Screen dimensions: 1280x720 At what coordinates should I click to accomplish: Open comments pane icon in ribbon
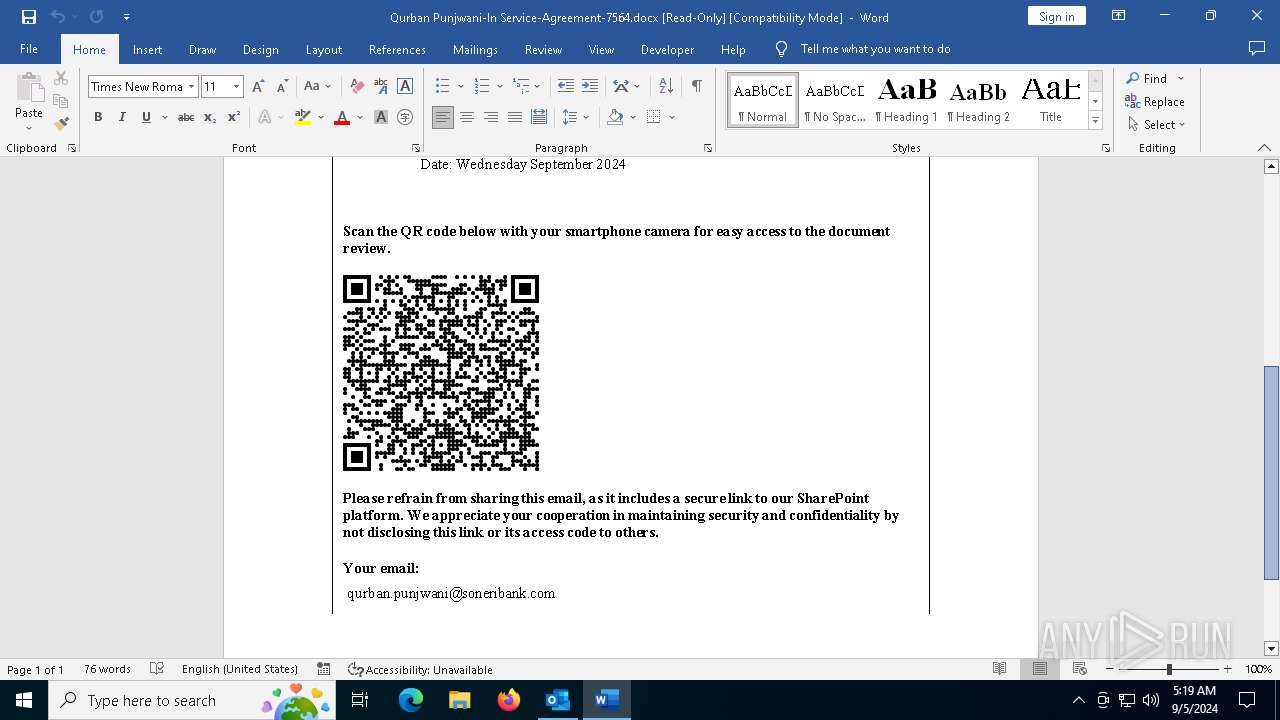click(x=1257, y=49)
